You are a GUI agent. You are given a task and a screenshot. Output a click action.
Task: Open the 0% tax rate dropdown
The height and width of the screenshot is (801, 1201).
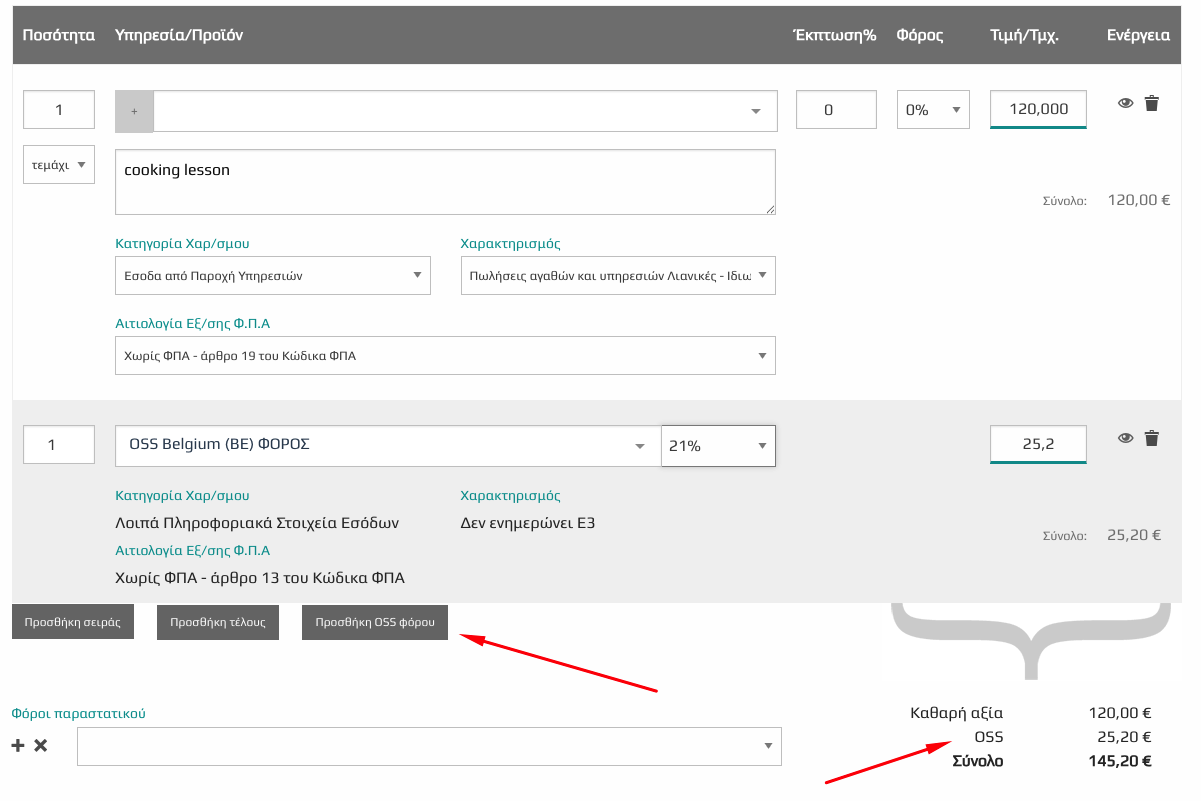tap(933, 110)
